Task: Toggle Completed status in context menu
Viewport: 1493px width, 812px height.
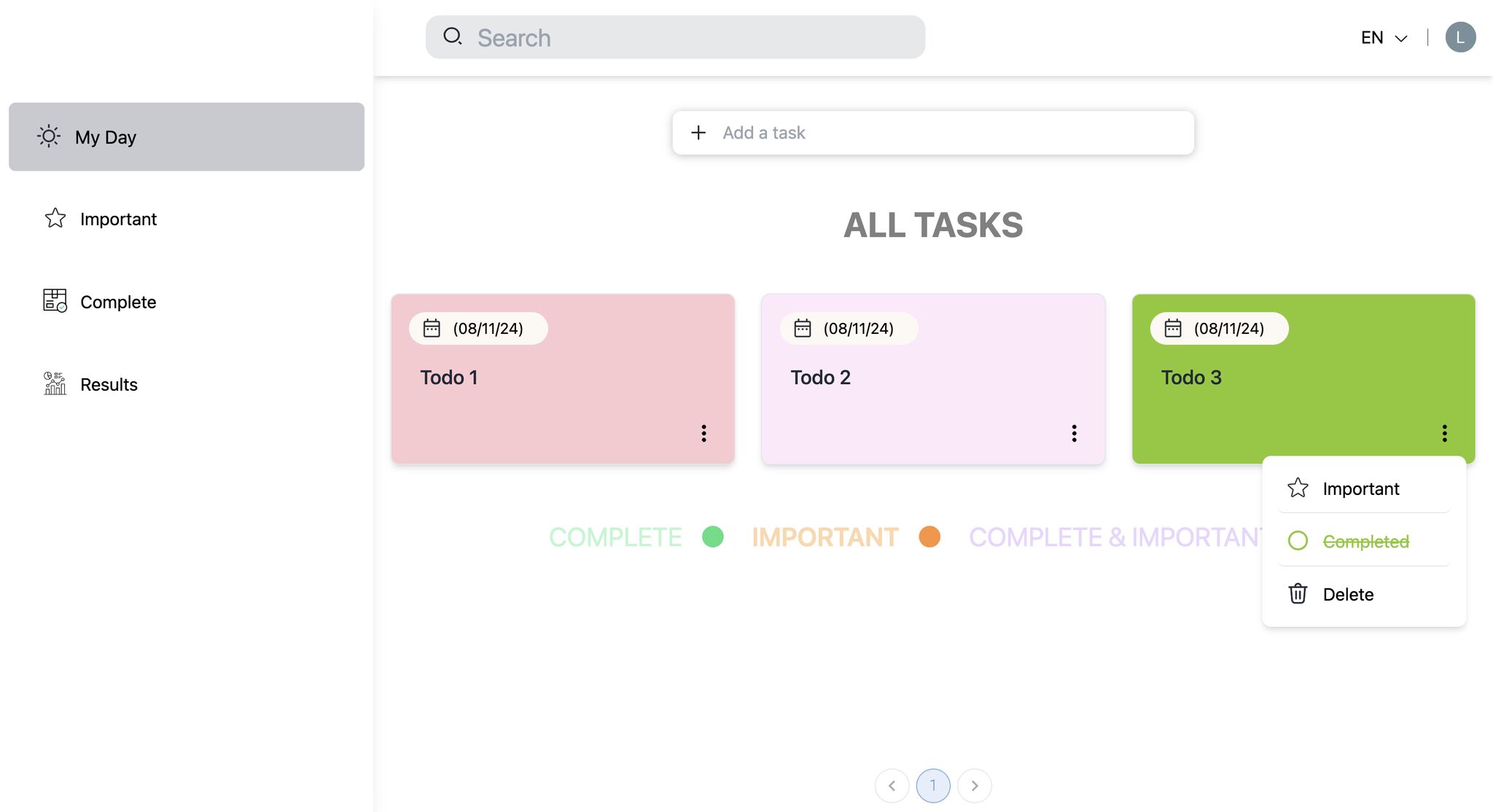Action: pos(1363,540)
